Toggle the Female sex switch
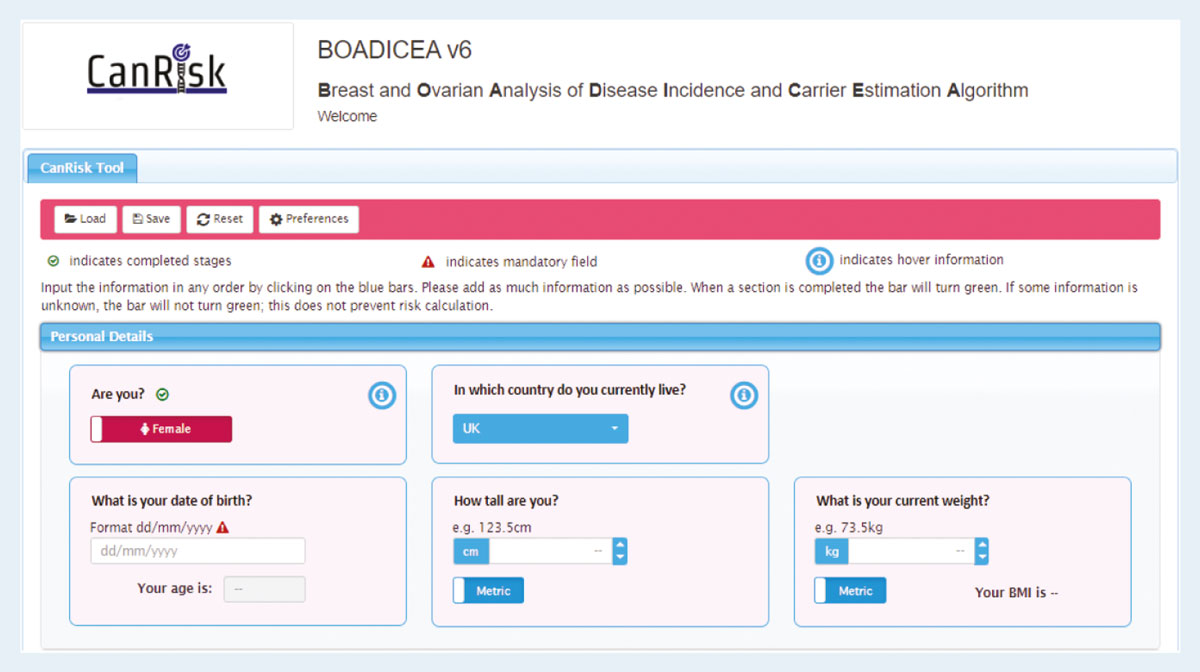Image resolution: width=1200 pixels, height=672 pixels. [161, 429]
